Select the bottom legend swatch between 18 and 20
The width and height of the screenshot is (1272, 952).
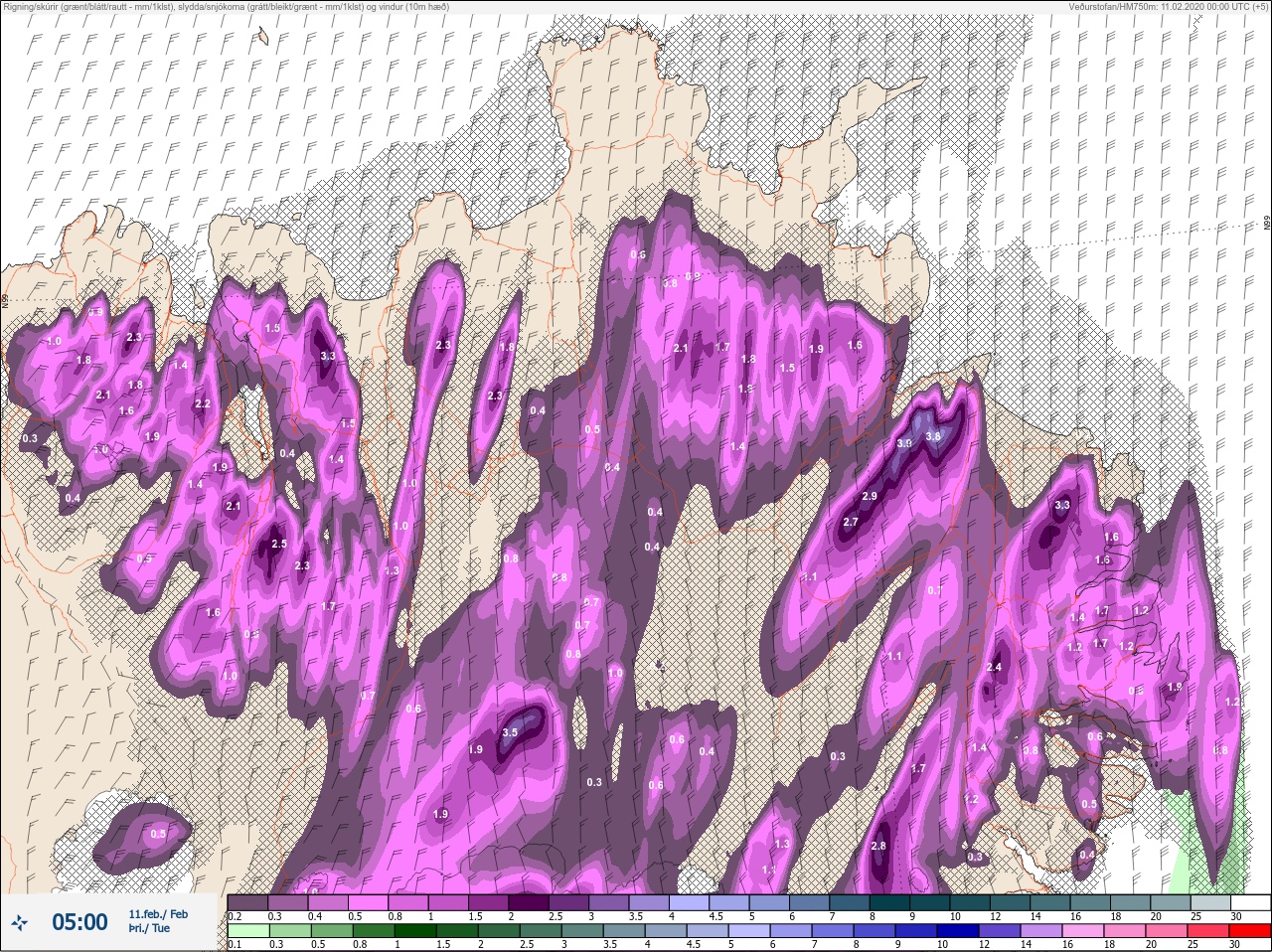[1127, 931]
